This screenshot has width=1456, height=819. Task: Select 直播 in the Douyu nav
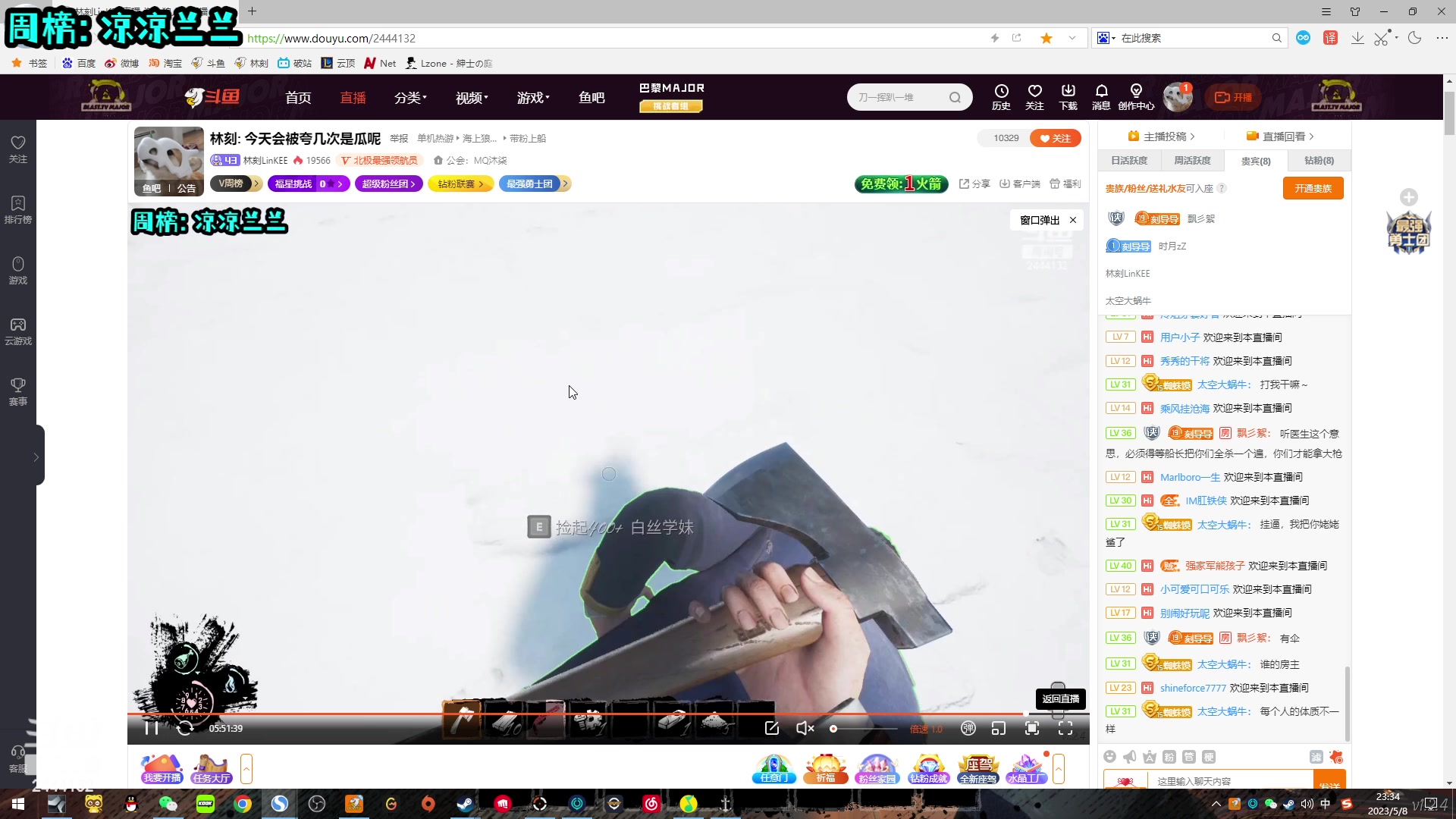[353, 97]
